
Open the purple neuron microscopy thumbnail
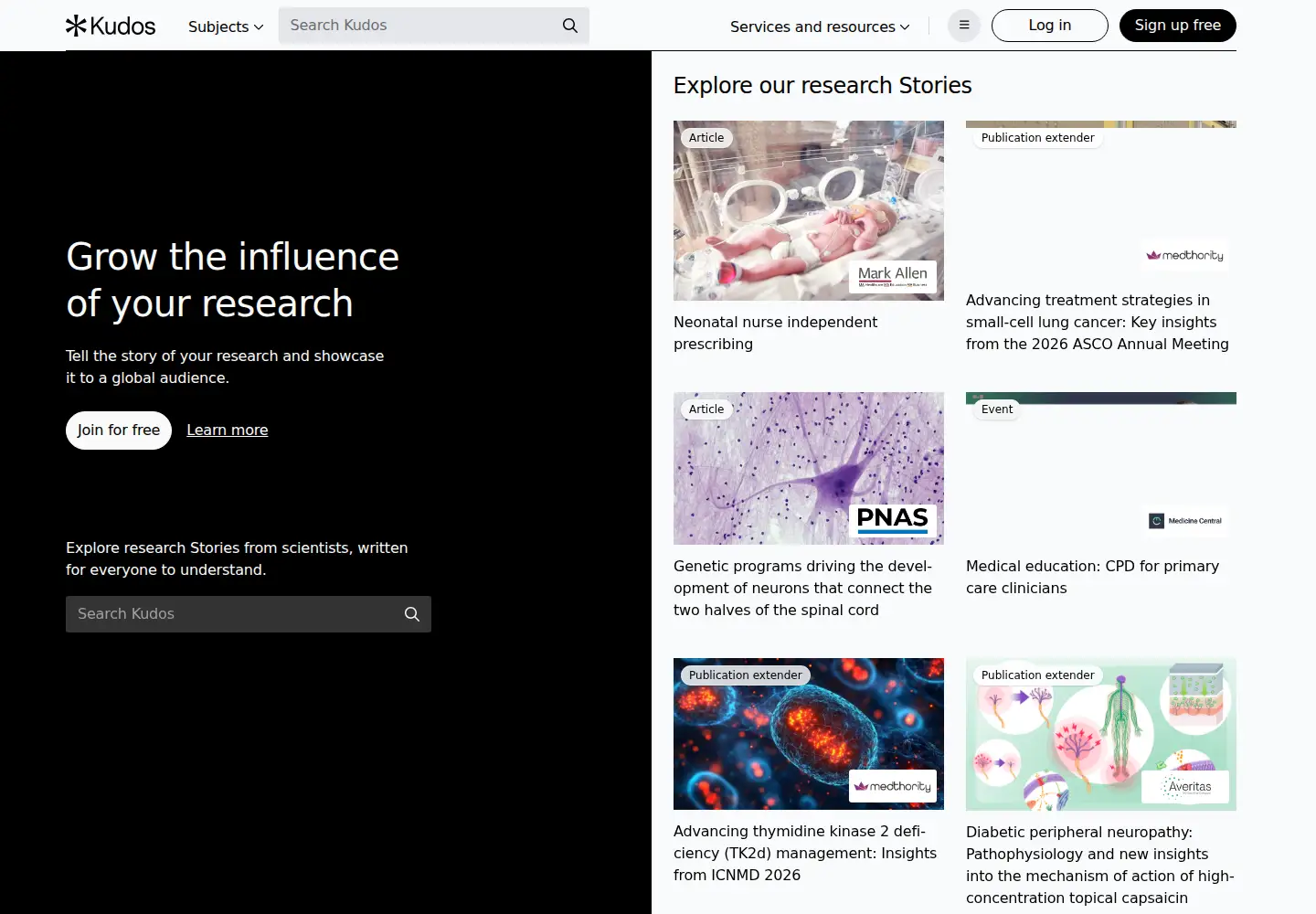[809, 469]
